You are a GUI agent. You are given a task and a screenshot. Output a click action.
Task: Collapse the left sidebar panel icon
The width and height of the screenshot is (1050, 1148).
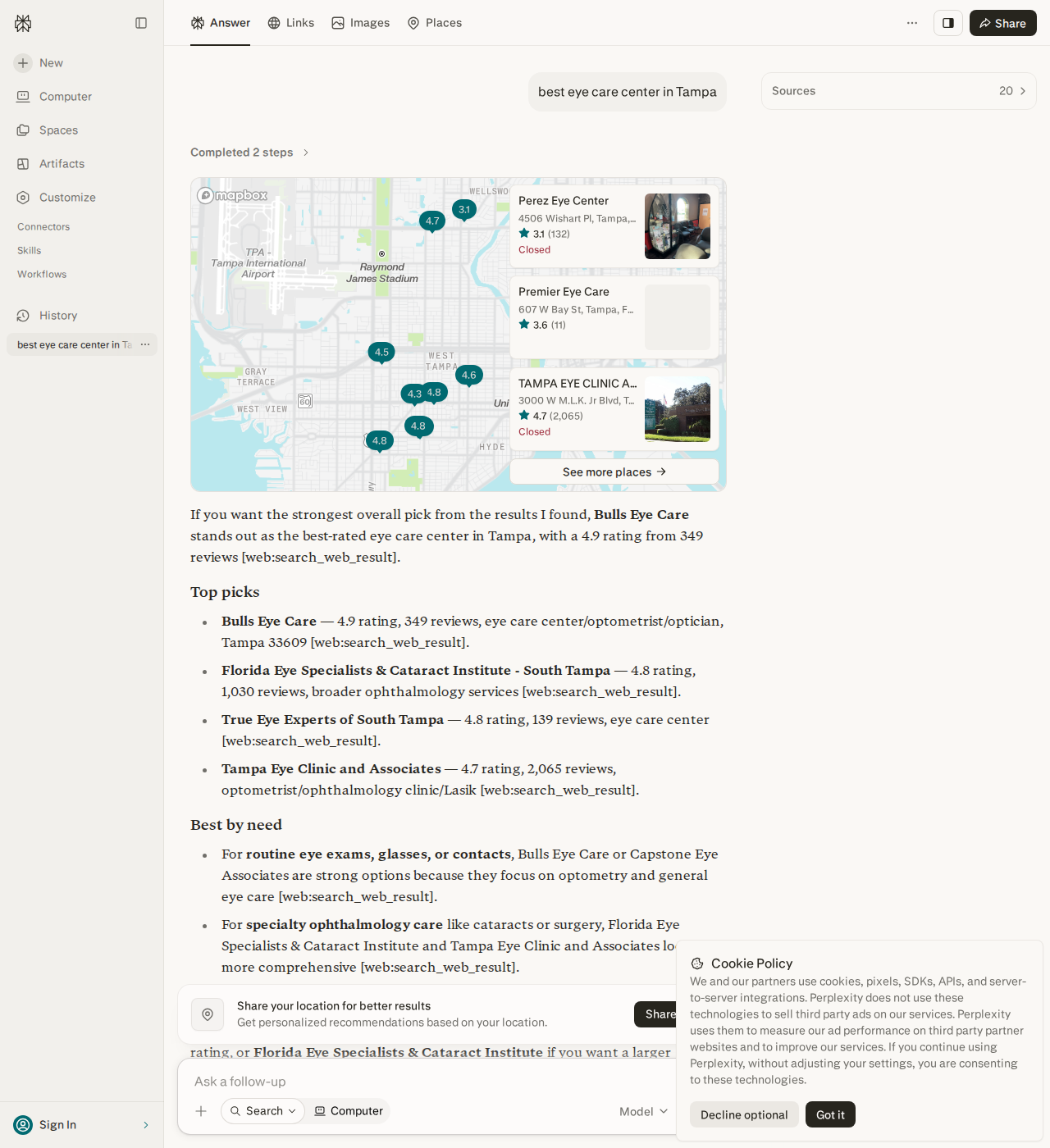(141, 23)
